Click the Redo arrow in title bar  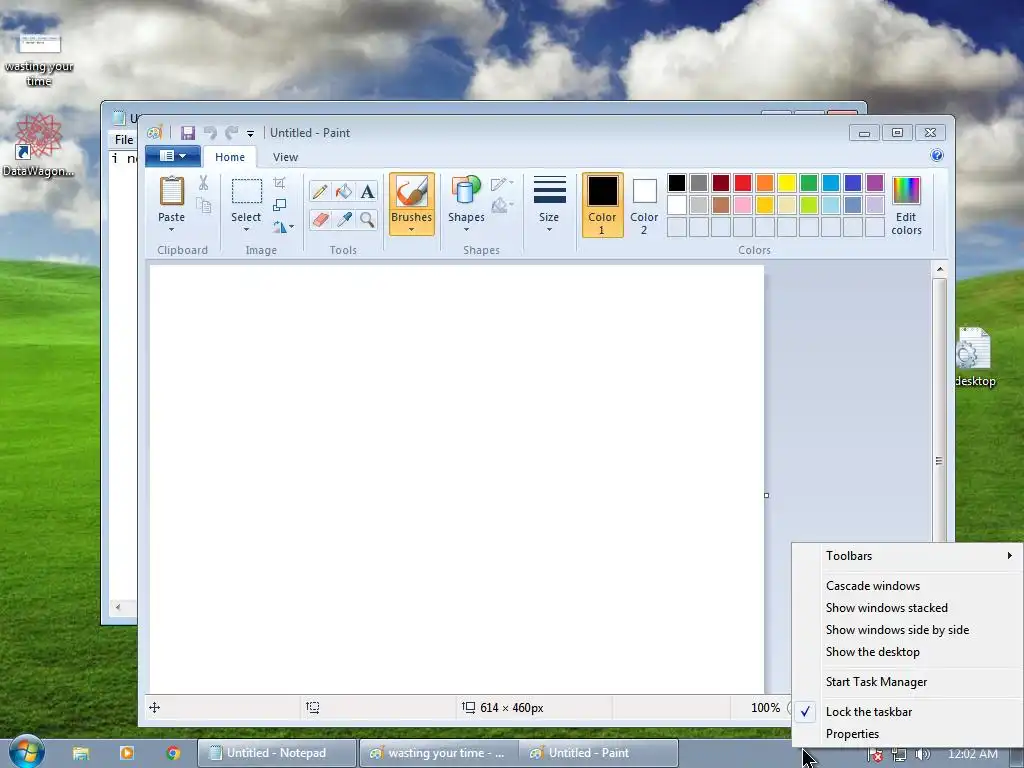click(x=231, y=133)
